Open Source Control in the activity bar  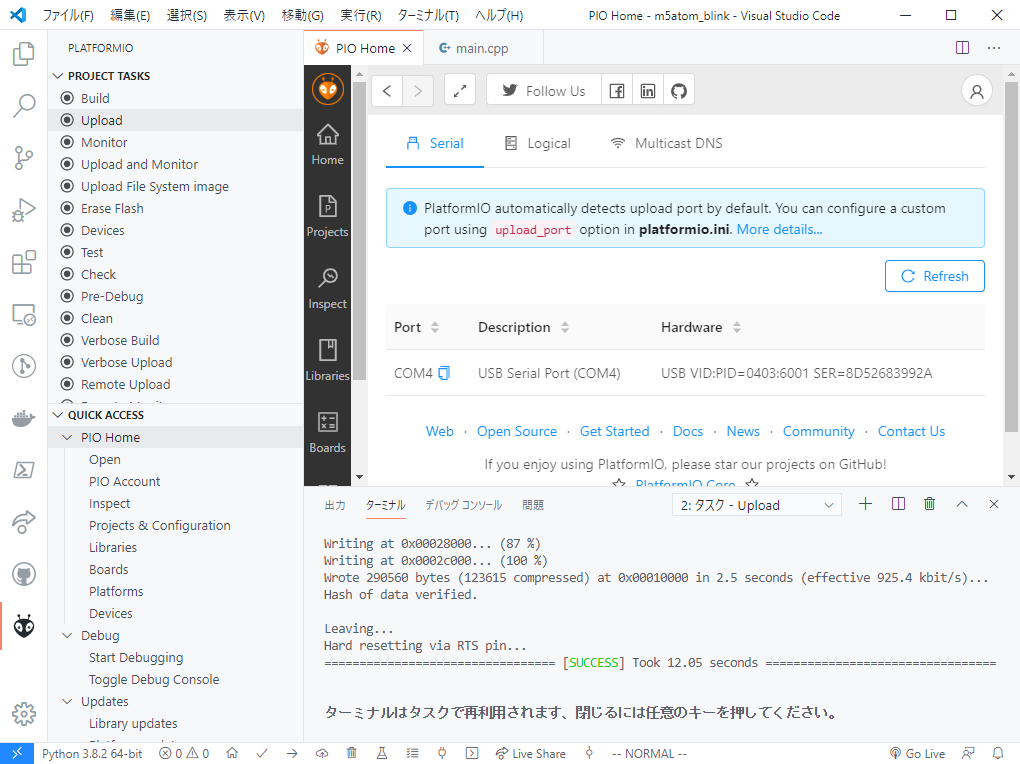click(x=23, y=157)
